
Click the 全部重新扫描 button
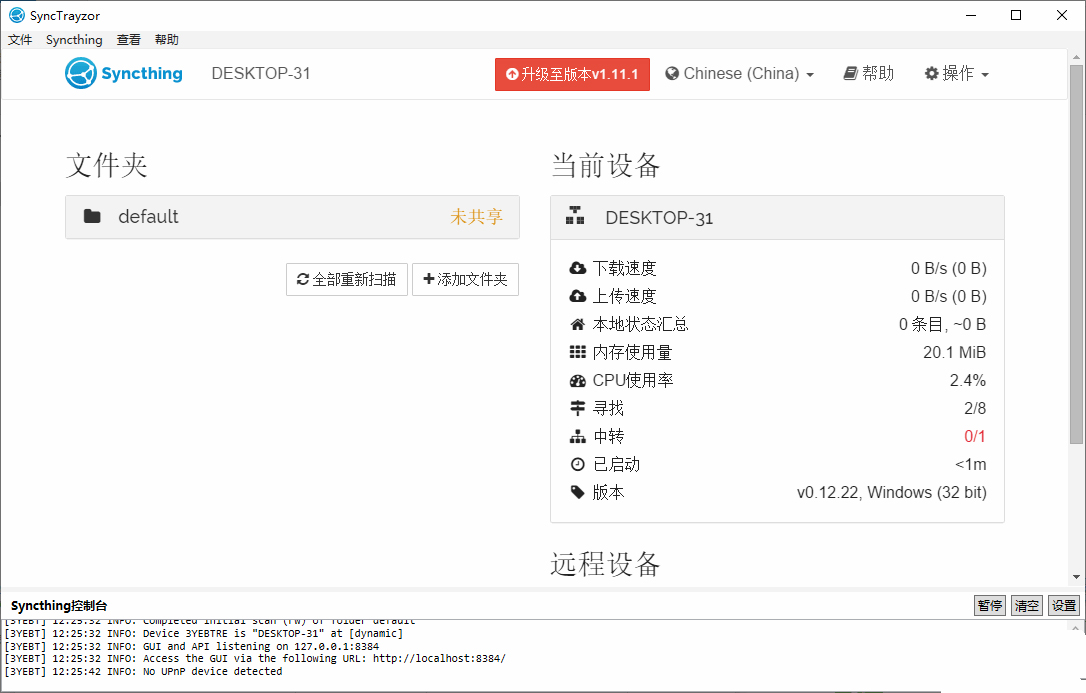[347, 279]
